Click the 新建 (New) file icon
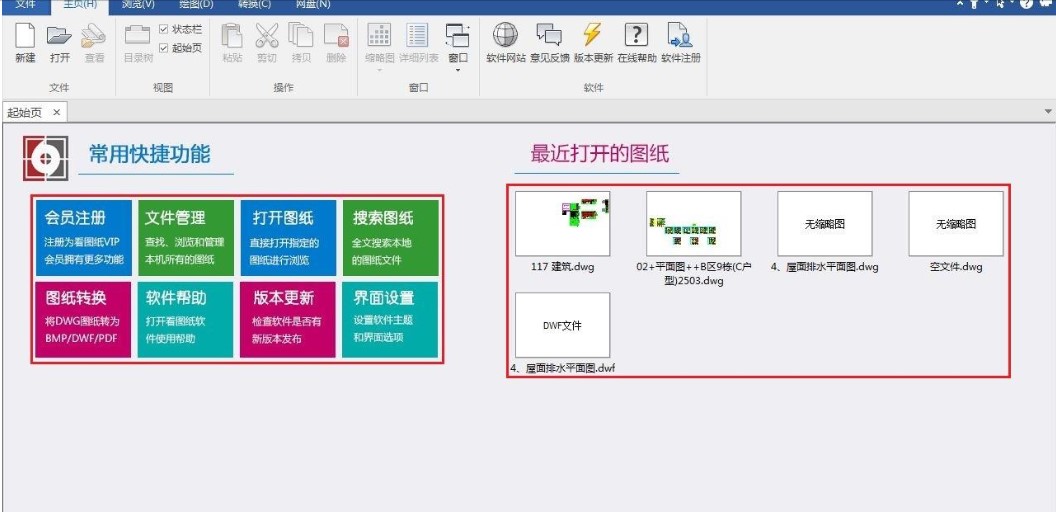 (25, 35)
